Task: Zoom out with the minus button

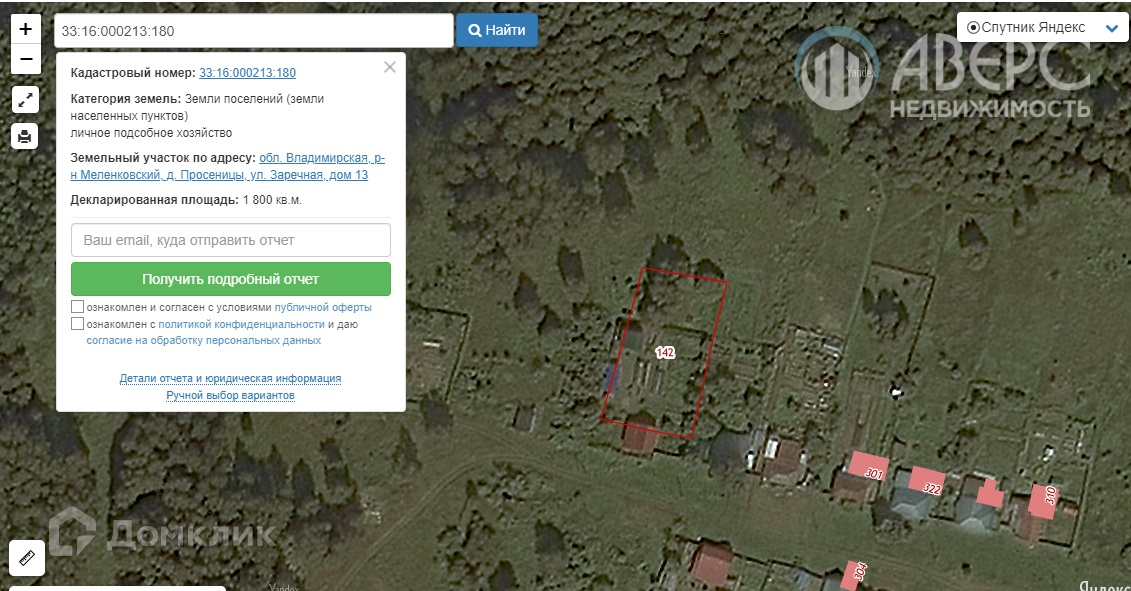Action: pyautogui.click(x=25, y=59)
